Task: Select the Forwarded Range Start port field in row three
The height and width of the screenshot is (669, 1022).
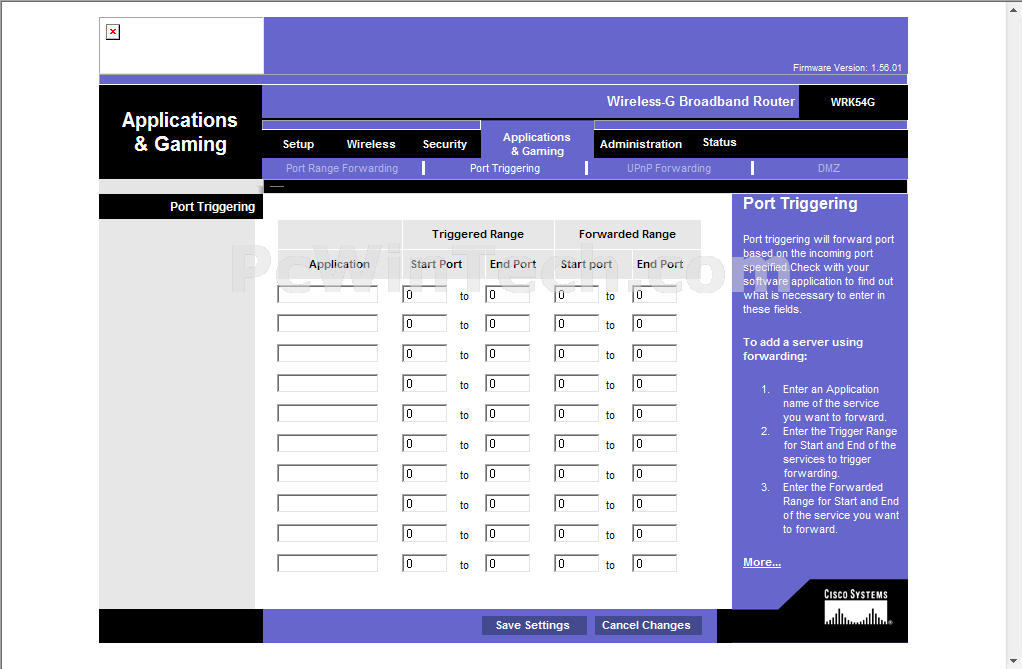Action: click(576, 354)
